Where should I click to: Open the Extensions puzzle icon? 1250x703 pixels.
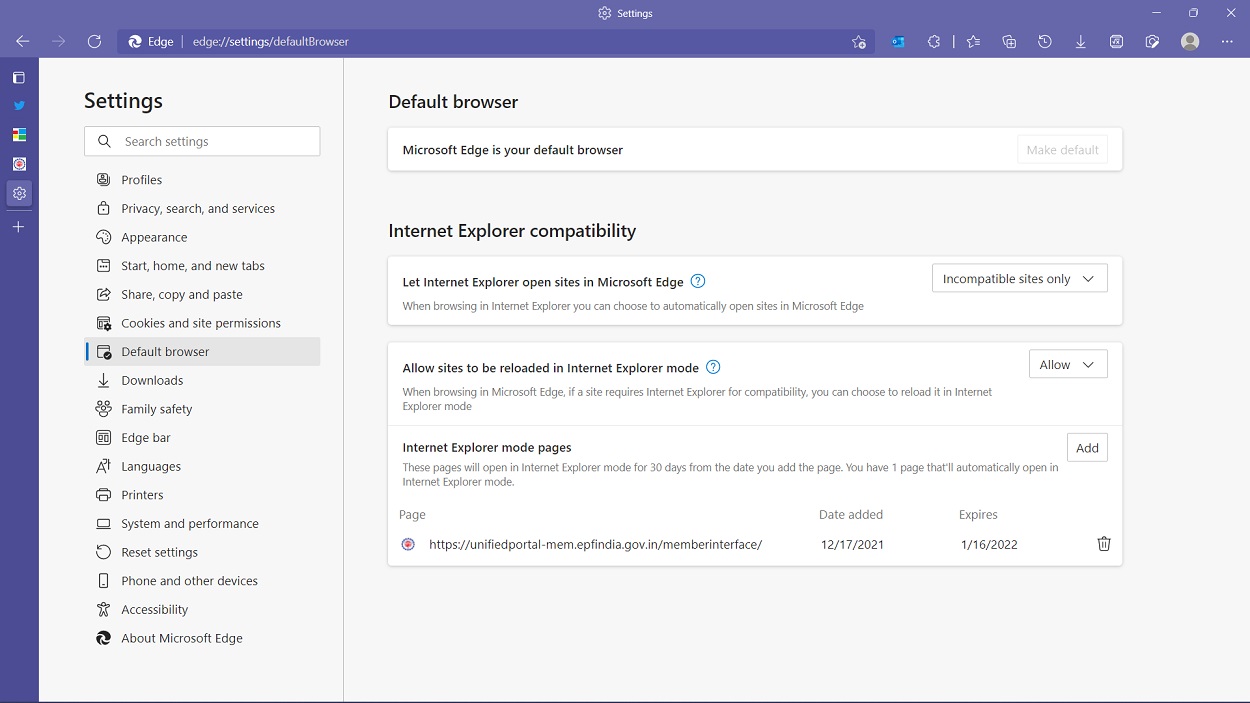(934, 42)
